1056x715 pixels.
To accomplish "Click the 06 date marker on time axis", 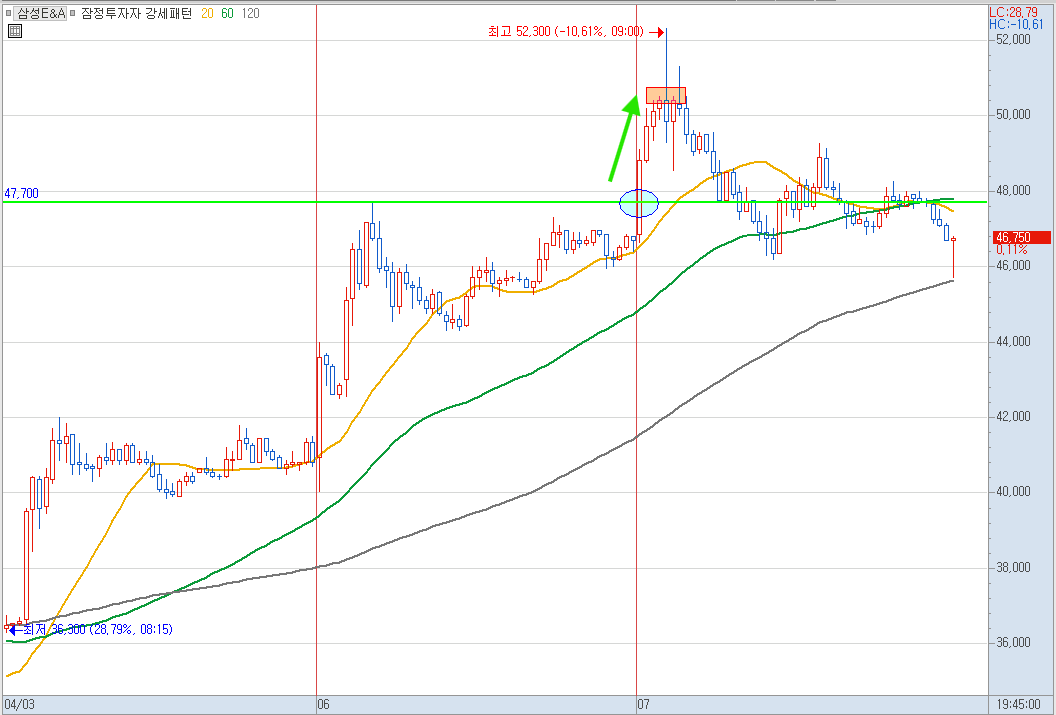I will click(323, 705).
